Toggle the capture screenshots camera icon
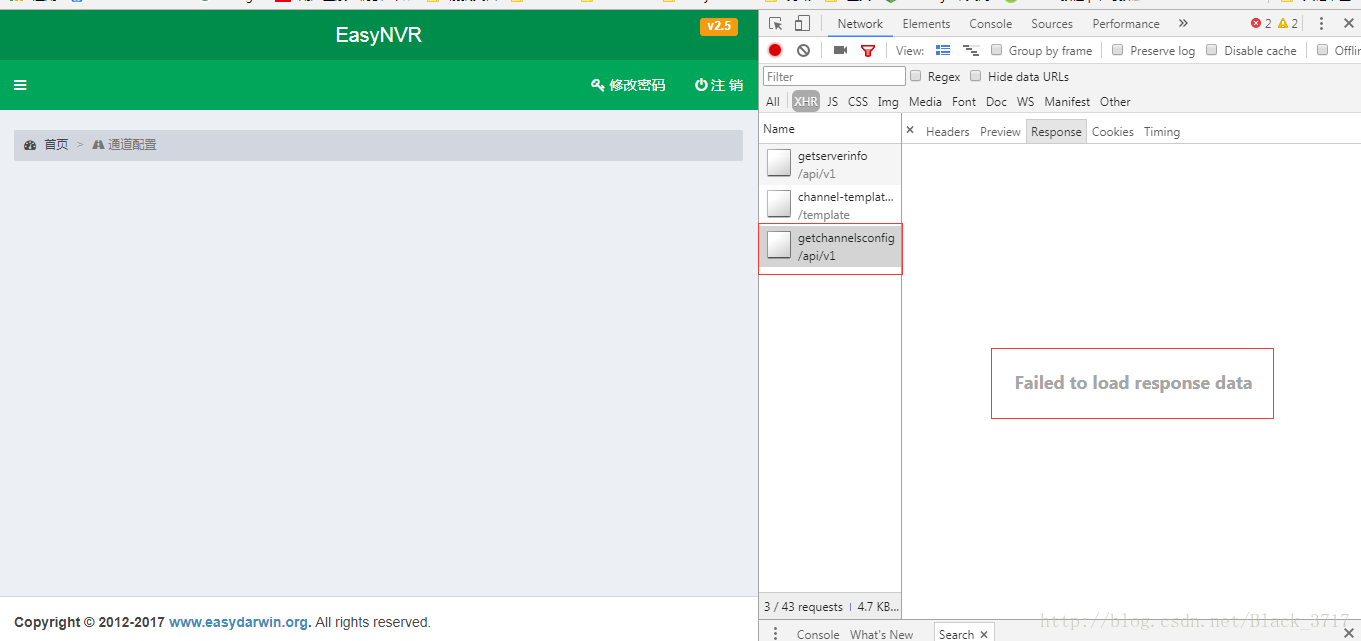 pyautogui.click(x=840, y=50)
